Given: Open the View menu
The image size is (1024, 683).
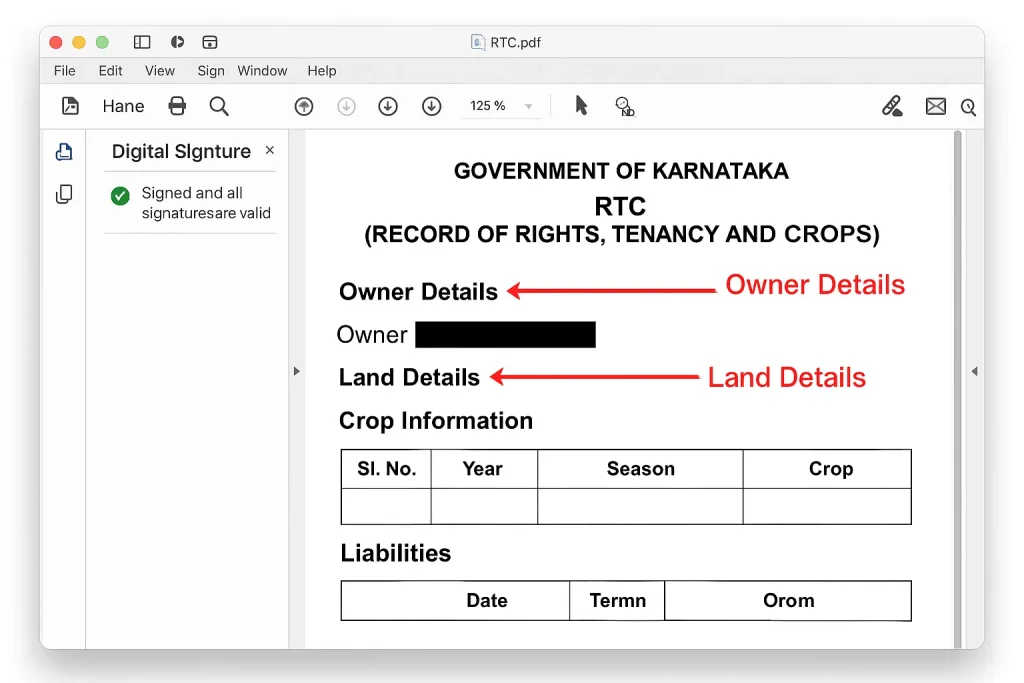Looking at the screenshot, I should (159, 71).
